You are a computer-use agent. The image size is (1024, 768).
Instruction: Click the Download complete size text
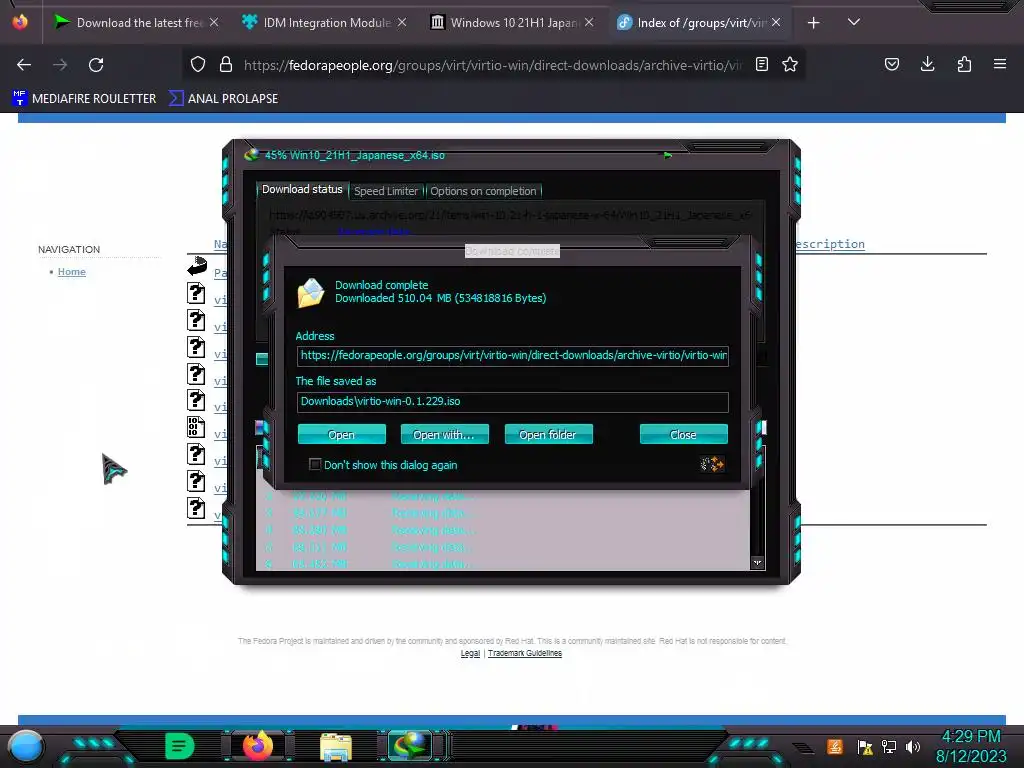click(x=441, y=298)
